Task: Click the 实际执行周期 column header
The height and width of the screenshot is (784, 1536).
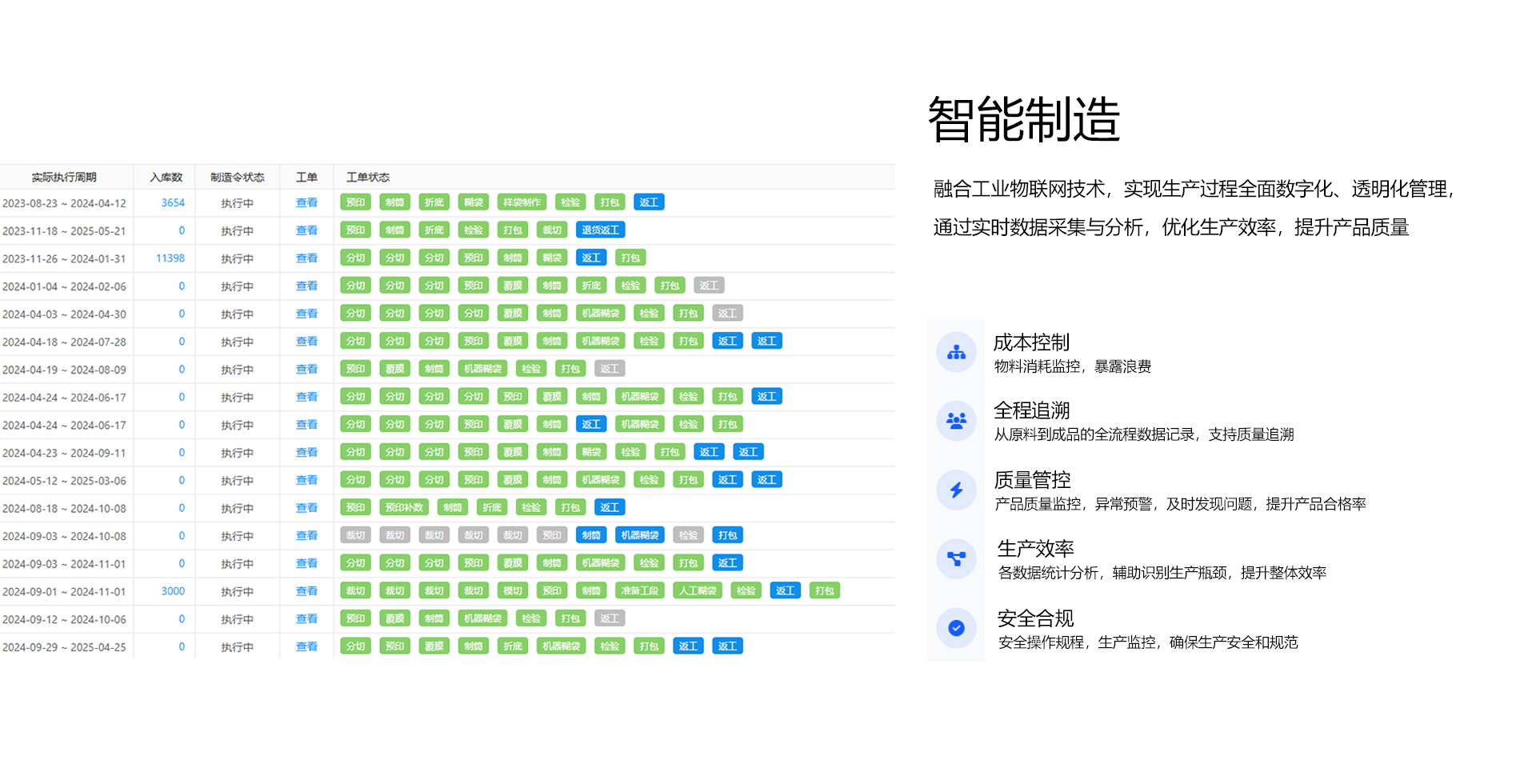Action: click(64, 177)
